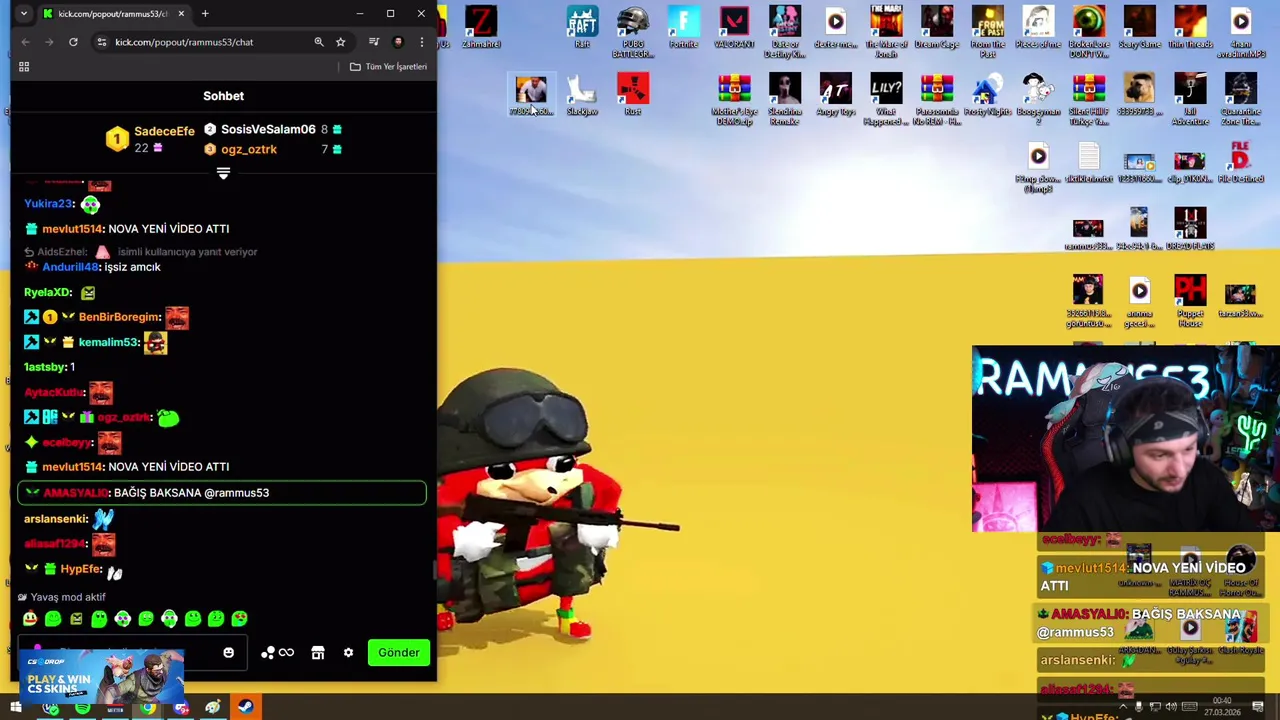Click the webcam overlay of streamer
1280x720 pixels.
tap(1125, 439)
